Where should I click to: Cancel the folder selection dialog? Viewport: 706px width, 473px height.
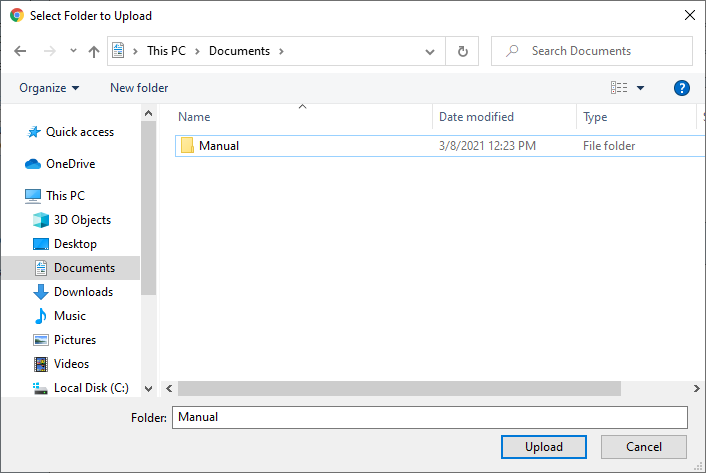pyautogui.click(x=643, y=447)
